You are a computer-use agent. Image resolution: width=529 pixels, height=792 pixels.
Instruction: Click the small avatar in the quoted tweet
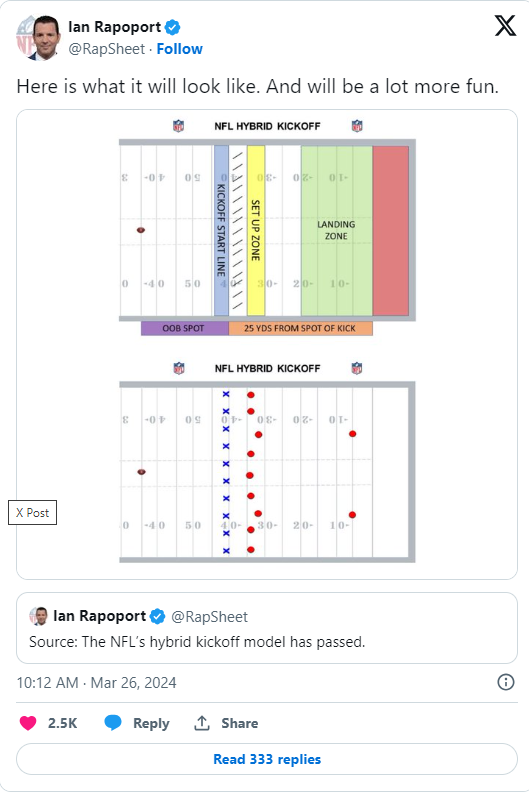pos(39,616)
